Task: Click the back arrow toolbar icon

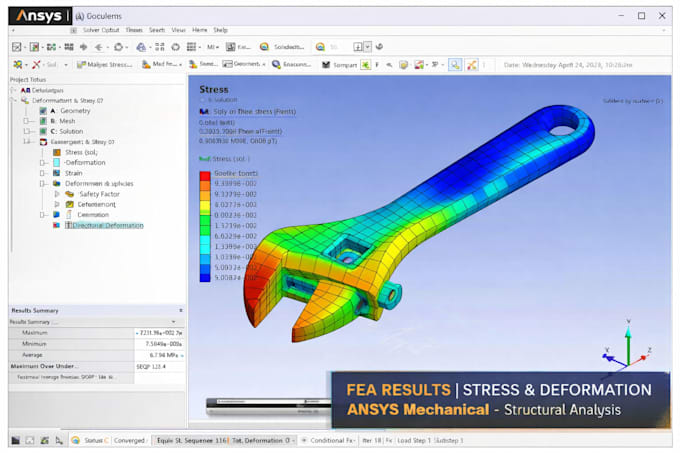Action: tap(99, 47)
